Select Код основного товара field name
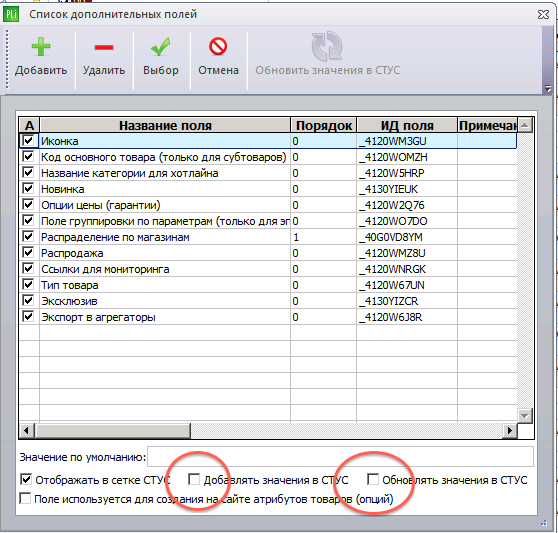558x533 pixels. tap(165, 157)
